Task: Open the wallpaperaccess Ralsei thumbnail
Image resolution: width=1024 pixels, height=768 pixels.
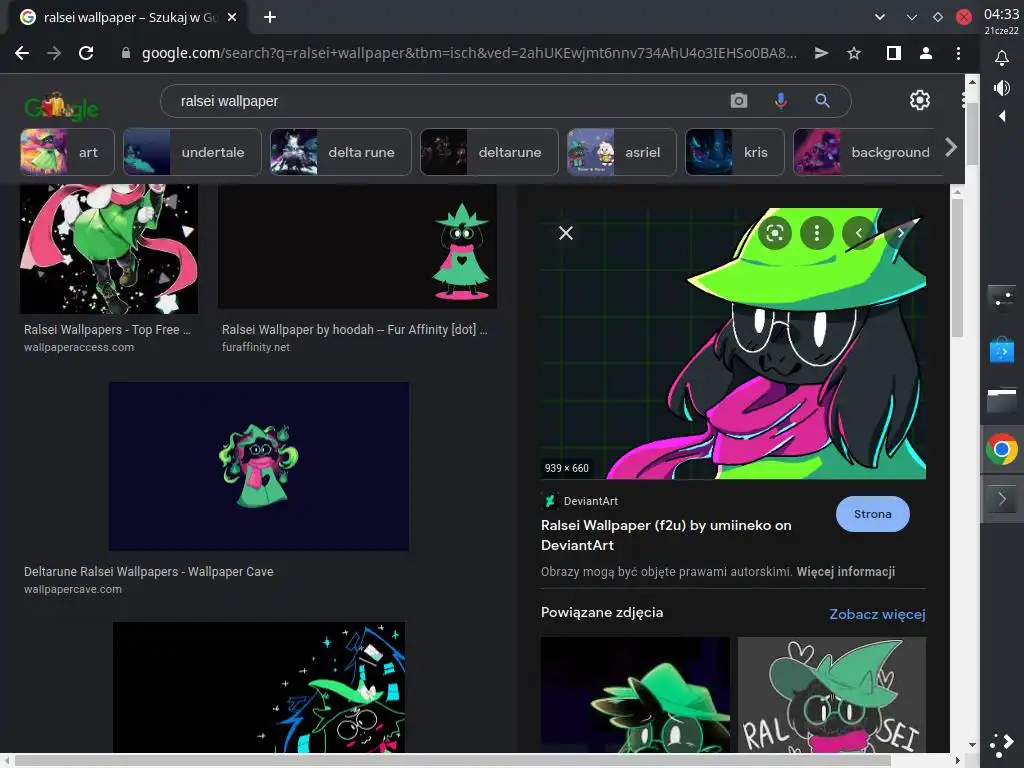Action: click(x=109, y=249)
